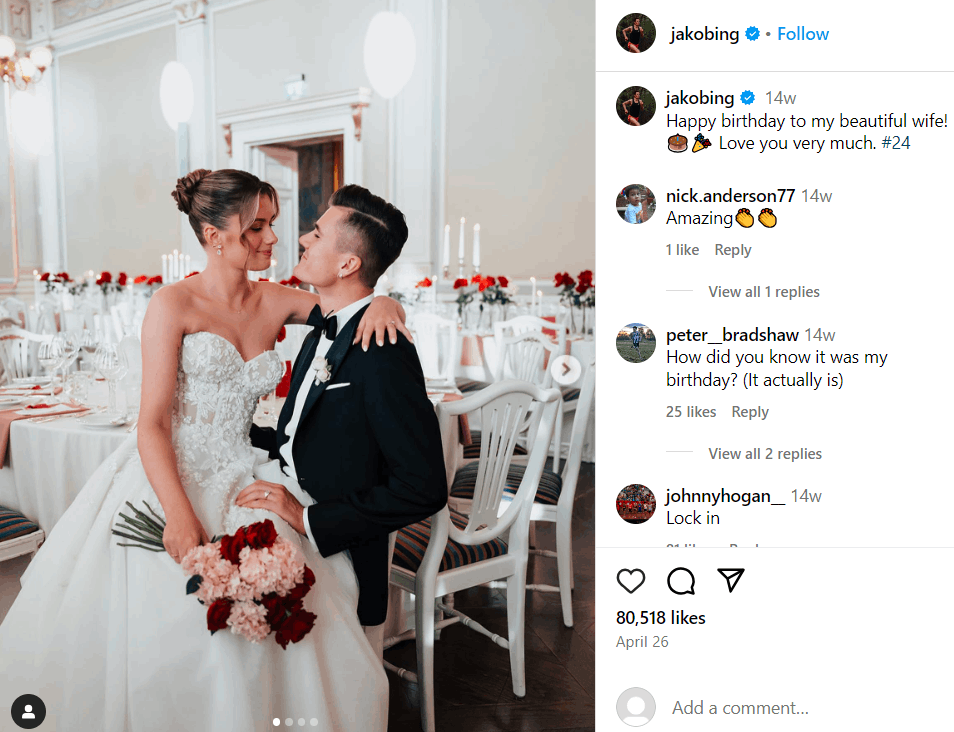Go to next photo with arrow
The width and height of the screenshot is (954, 732).
[566, 369]
